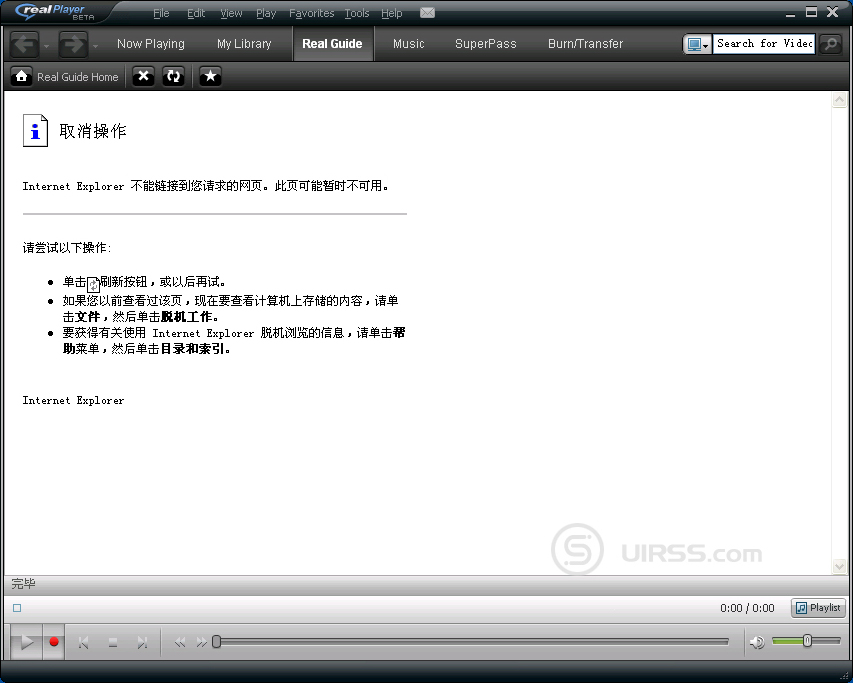Switch to the My Library tab

point(244,44)
